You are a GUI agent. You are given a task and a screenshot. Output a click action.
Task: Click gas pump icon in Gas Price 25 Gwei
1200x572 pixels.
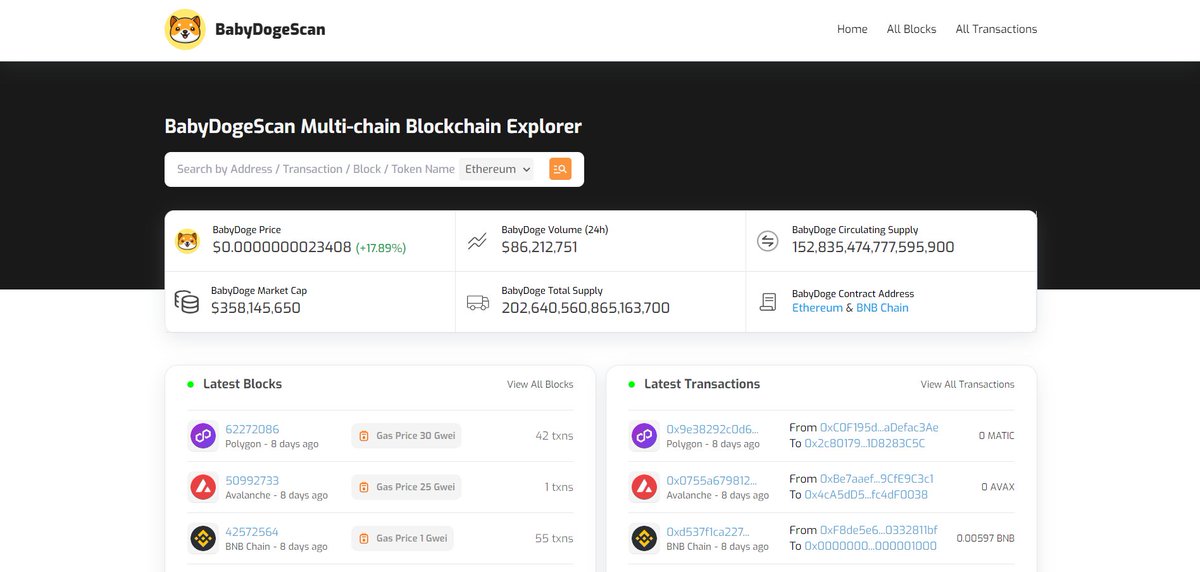coord(364,487)
